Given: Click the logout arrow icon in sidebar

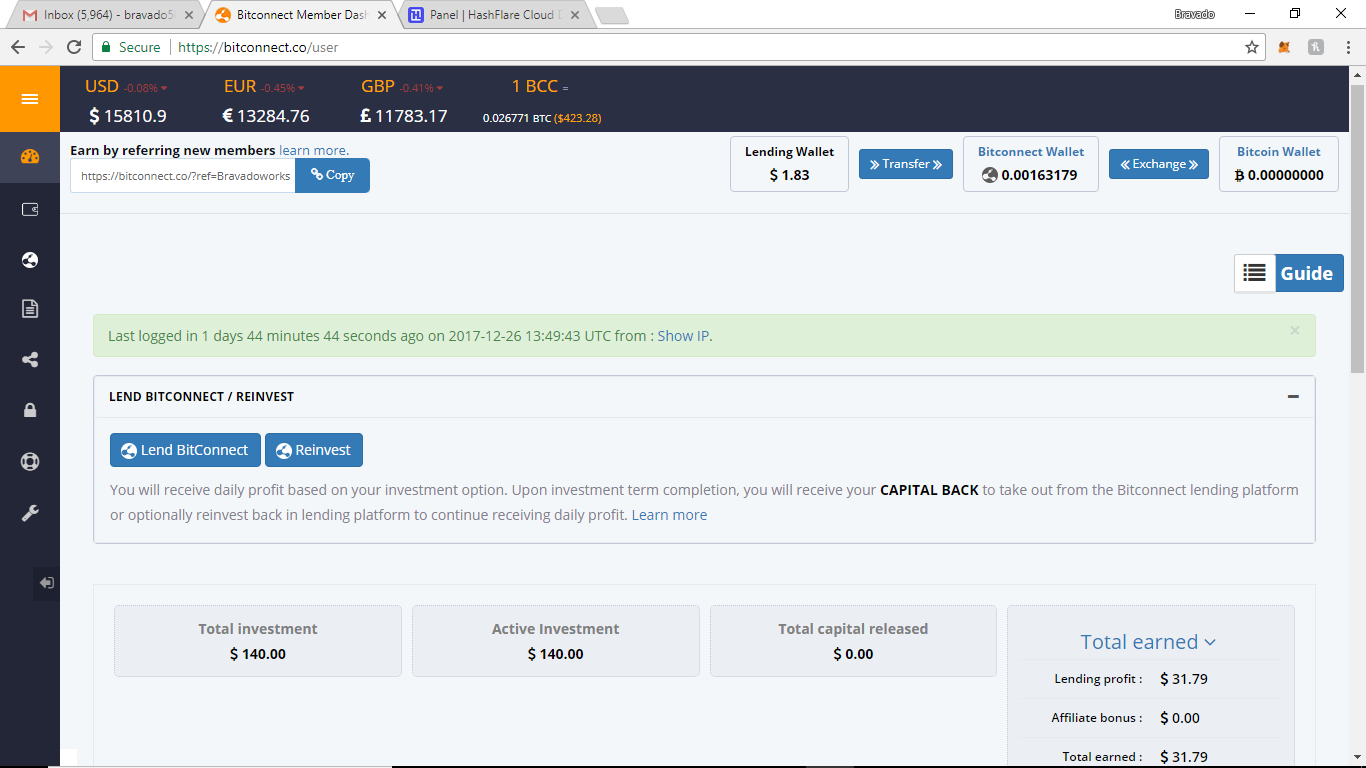Looking at the screenshot, I should coord(47,582).
